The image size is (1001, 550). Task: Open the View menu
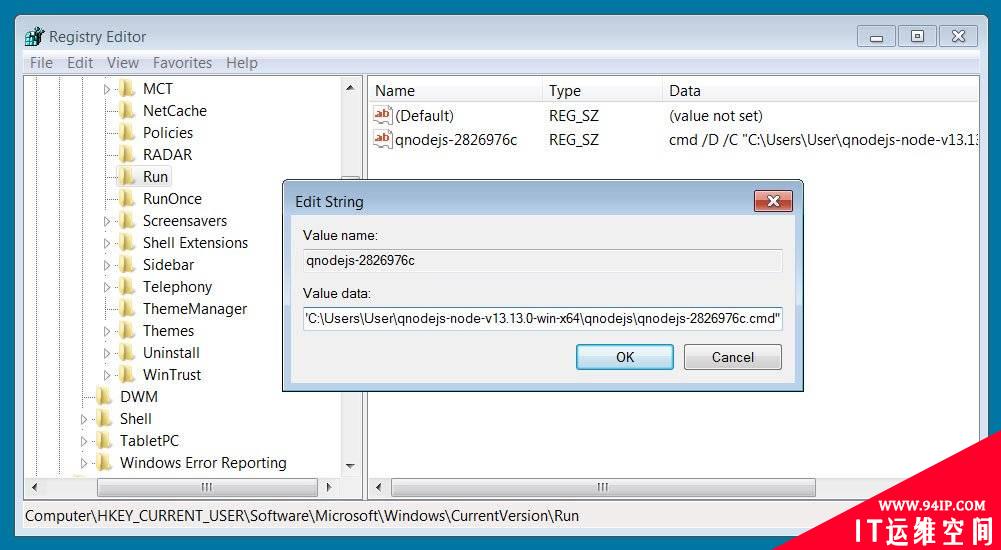click(x=123, y=63)
